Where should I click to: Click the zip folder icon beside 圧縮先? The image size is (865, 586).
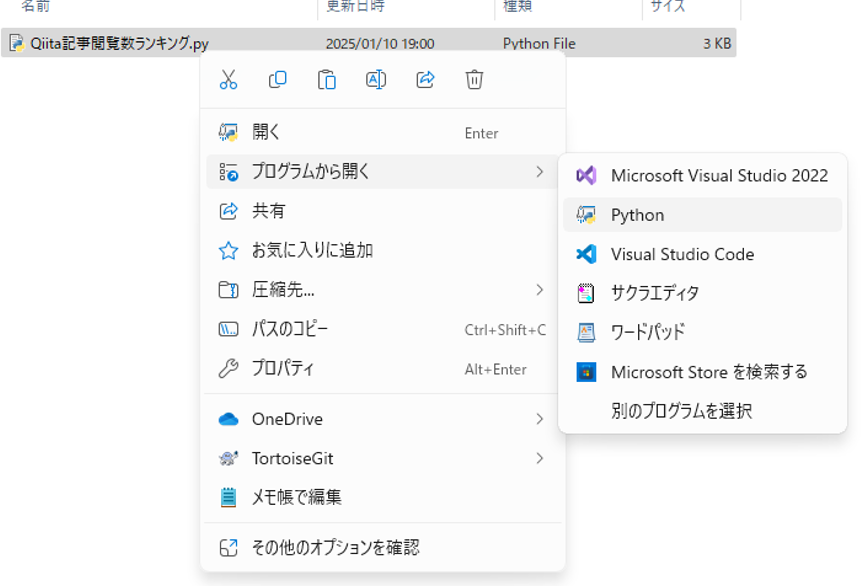[x=228, y=290]
